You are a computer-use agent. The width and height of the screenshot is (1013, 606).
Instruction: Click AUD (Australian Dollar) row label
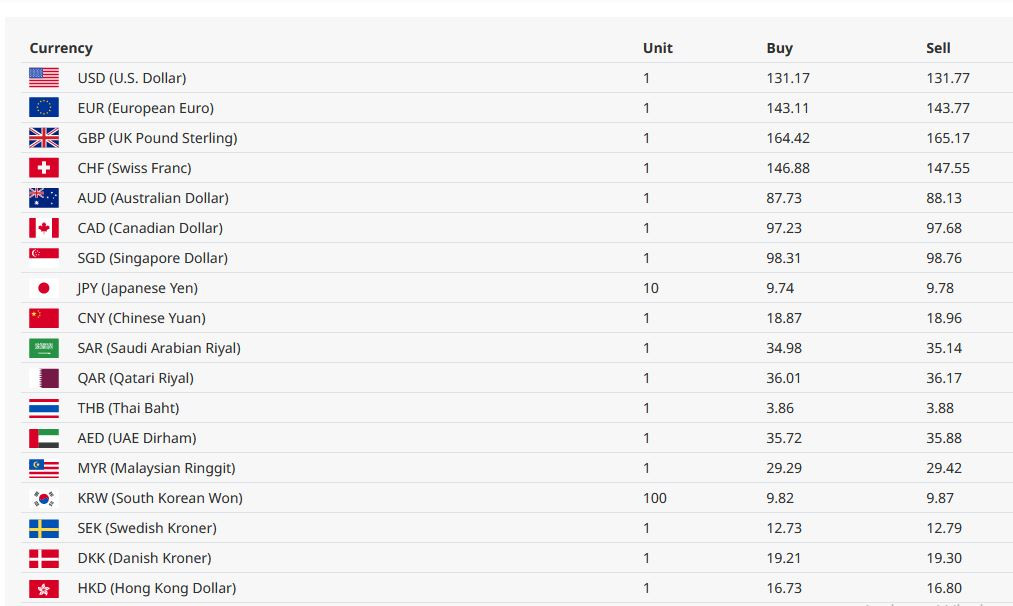click(x=153, y=198)
